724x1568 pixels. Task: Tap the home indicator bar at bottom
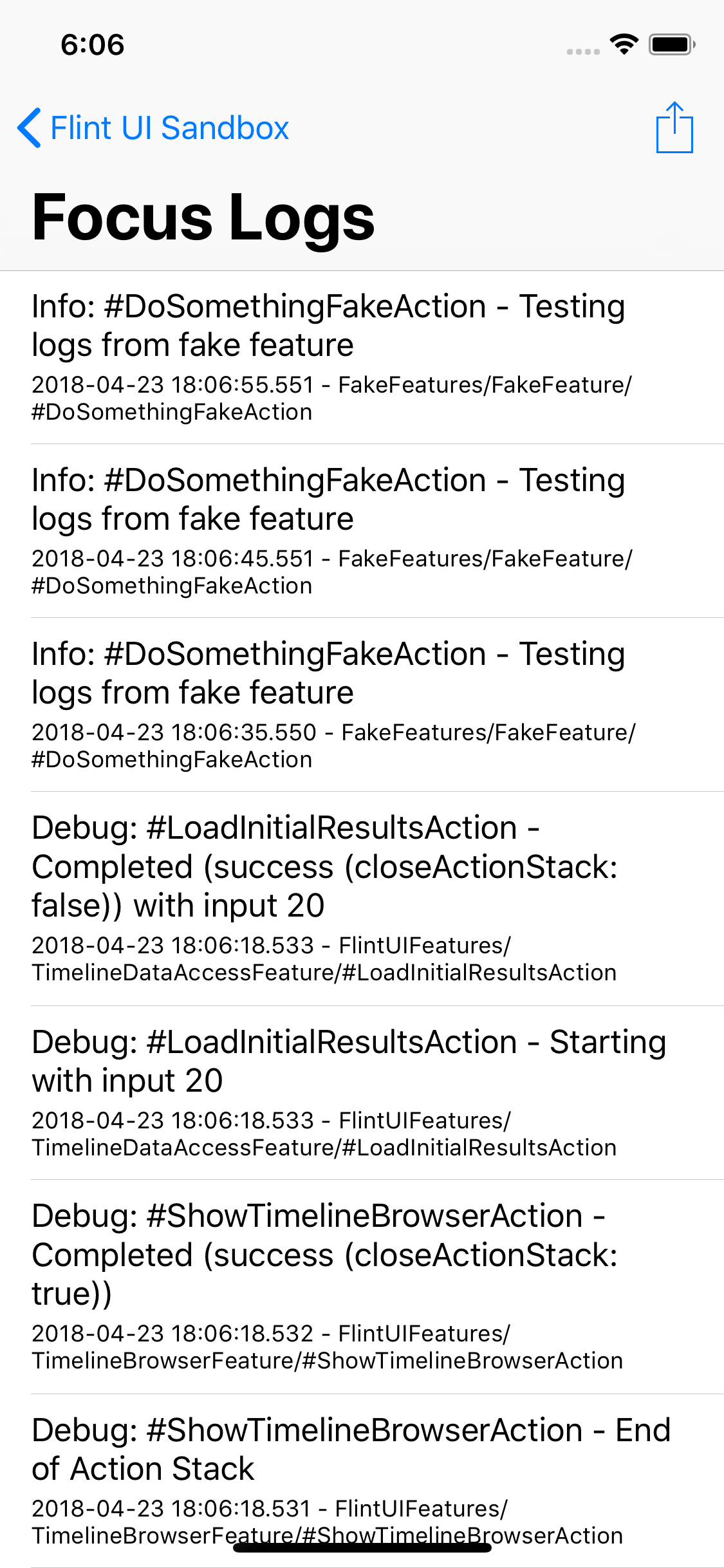click(362, 1548)
